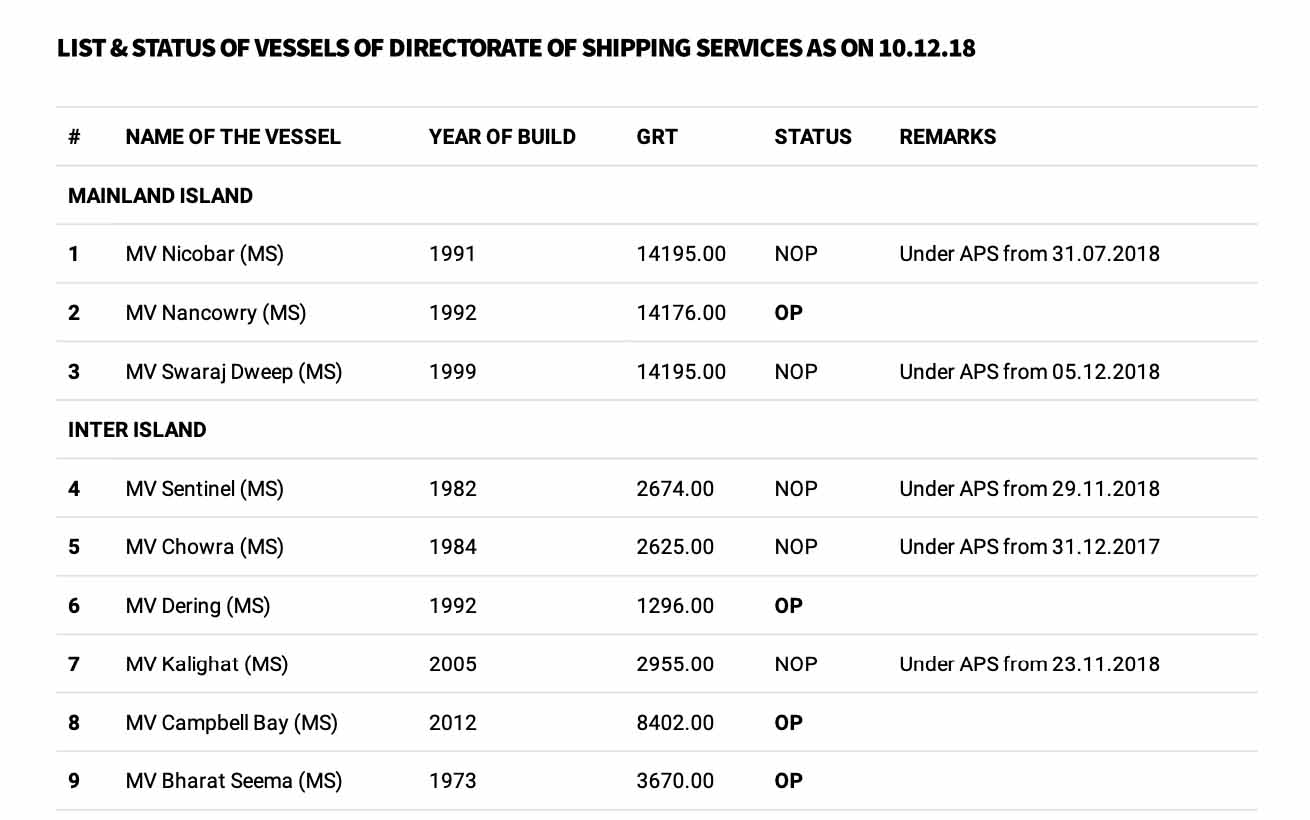Click the MV Chowra (MS) vessel name
The height and width of the screenshot is (820, 1310).
pyautogui.click(x=205, y=547)
